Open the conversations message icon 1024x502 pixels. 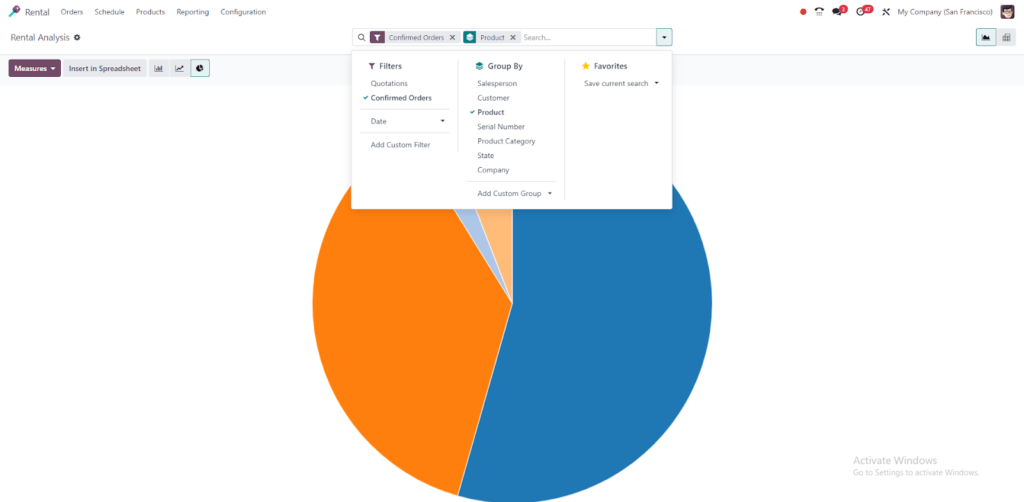point(838,12)
